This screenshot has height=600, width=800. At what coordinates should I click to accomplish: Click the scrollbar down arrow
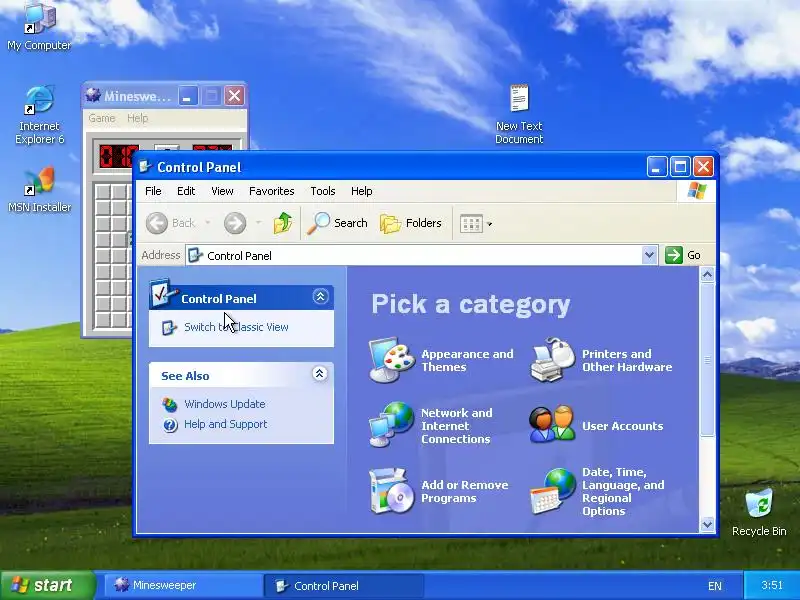(x=707, y=524)
